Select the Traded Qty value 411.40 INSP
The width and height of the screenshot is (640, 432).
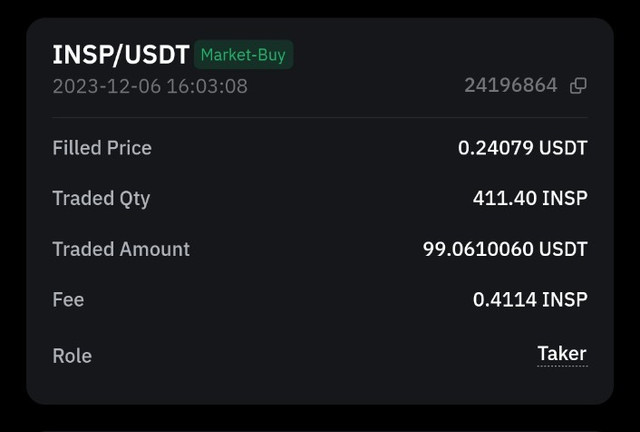coord(530,198)
